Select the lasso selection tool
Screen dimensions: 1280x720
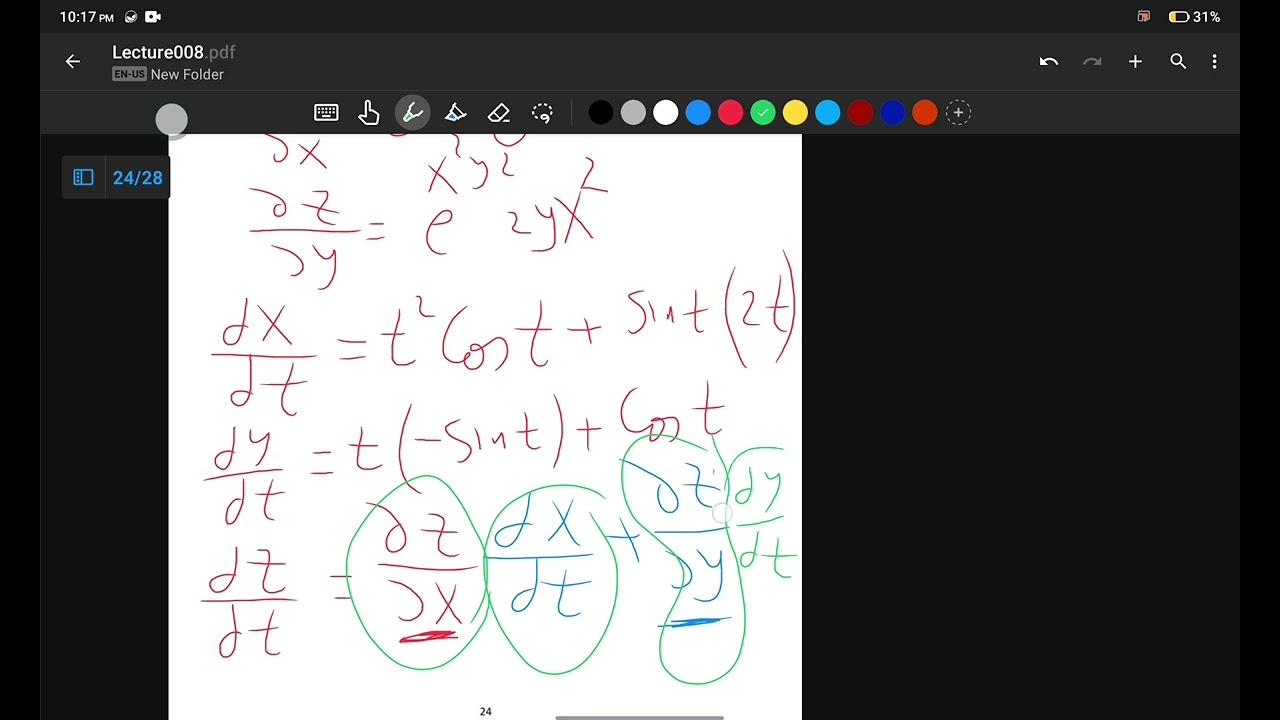(x=542, y=113)
